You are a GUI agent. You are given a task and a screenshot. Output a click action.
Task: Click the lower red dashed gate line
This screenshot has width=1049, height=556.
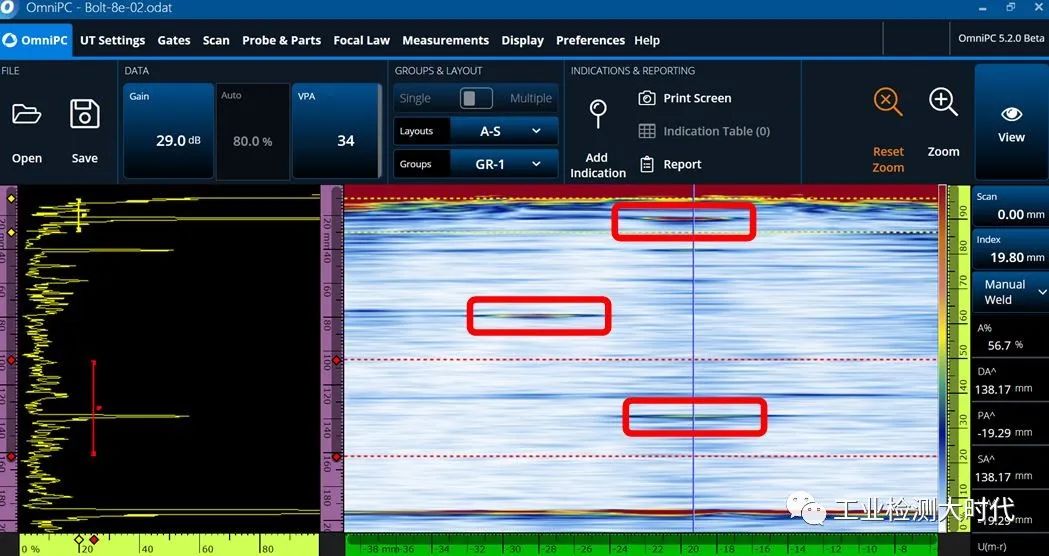pyautogui.click(x=640, y=456)
